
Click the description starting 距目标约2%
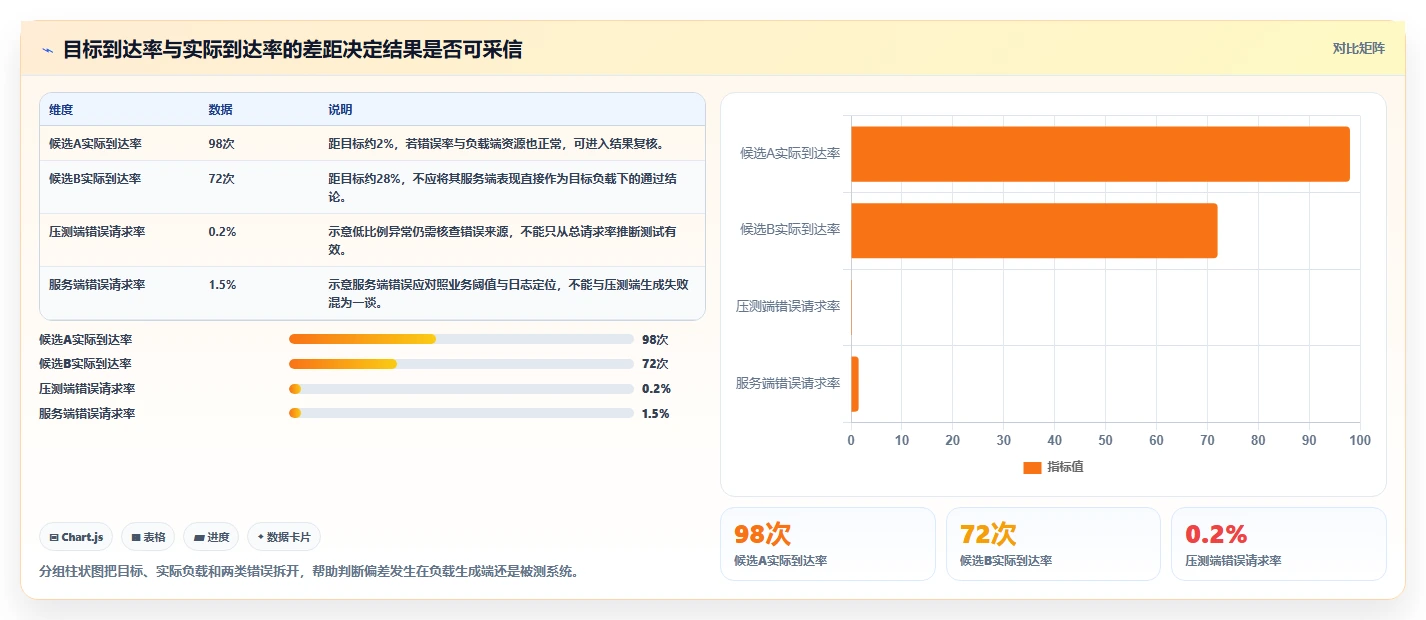coord(496,144)
